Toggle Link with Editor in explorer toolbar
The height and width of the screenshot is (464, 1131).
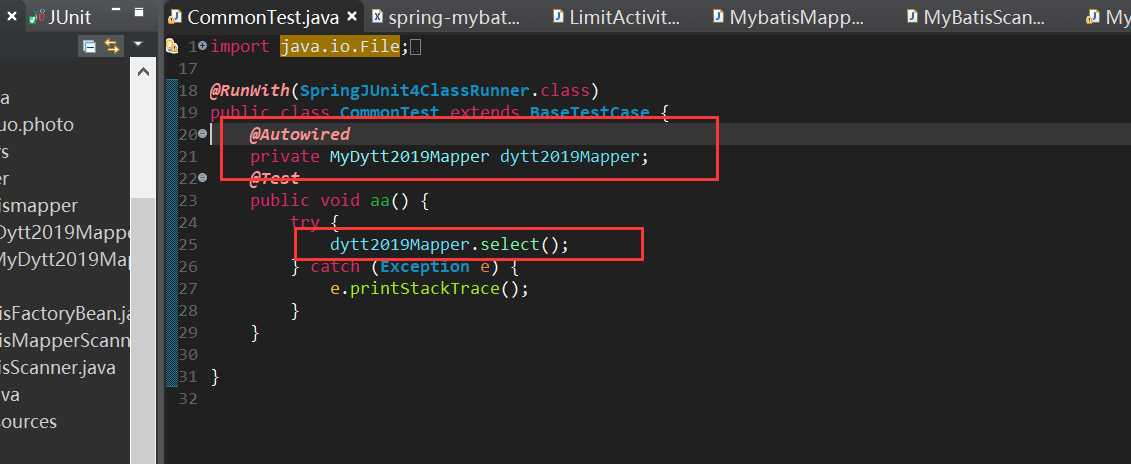(x=111, y=47)
